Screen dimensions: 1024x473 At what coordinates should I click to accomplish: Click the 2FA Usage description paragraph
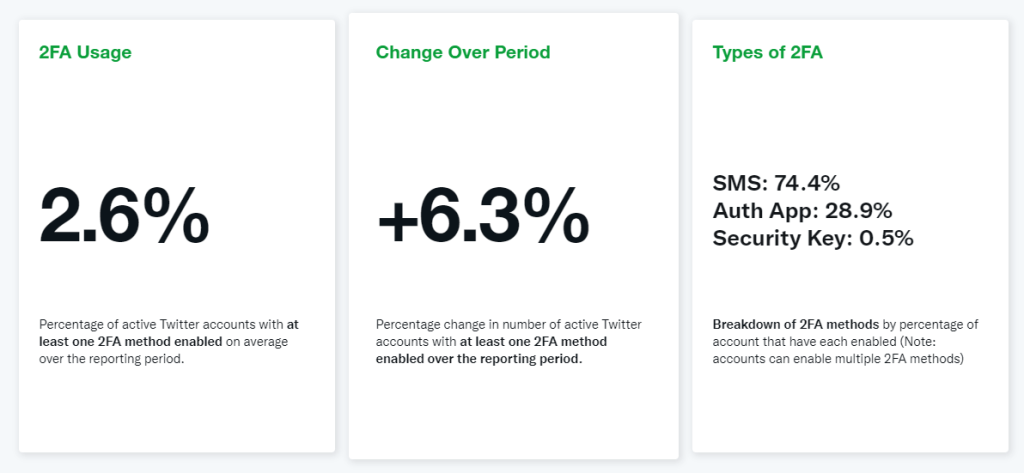[x=170, y=342]
